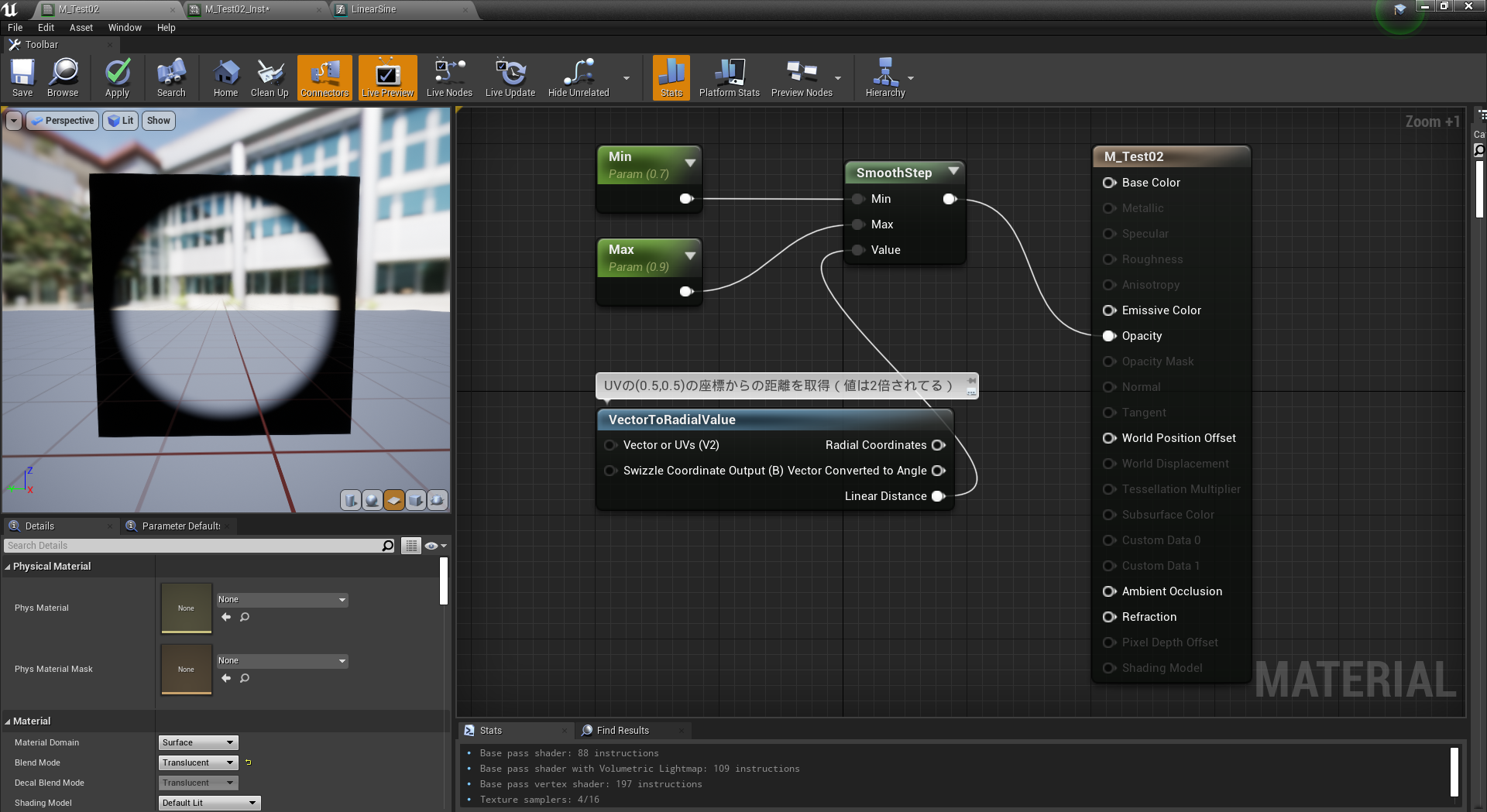Click the Search Details input field
The width and height of the screenshot is (1487, 812).
click(x=194, y=545)
